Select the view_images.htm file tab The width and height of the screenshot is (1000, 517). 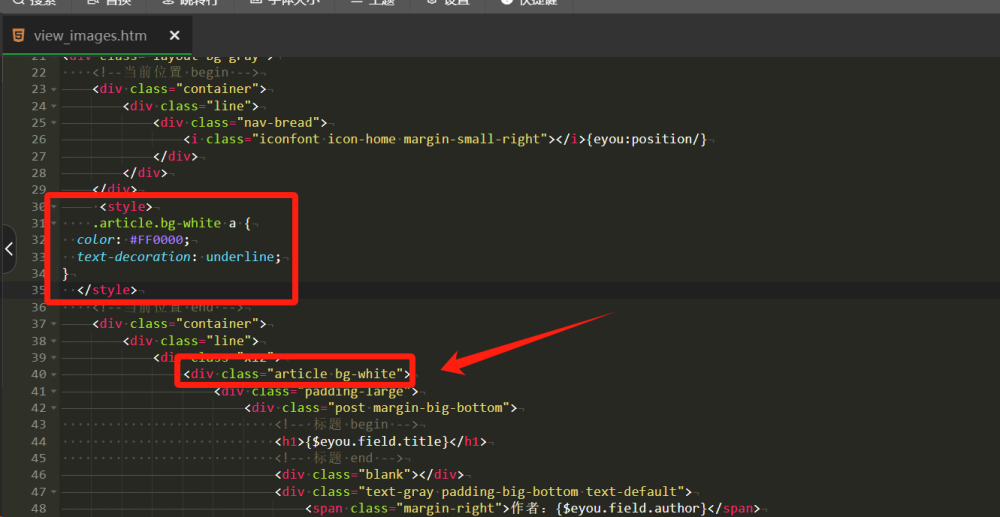[96, 36]
